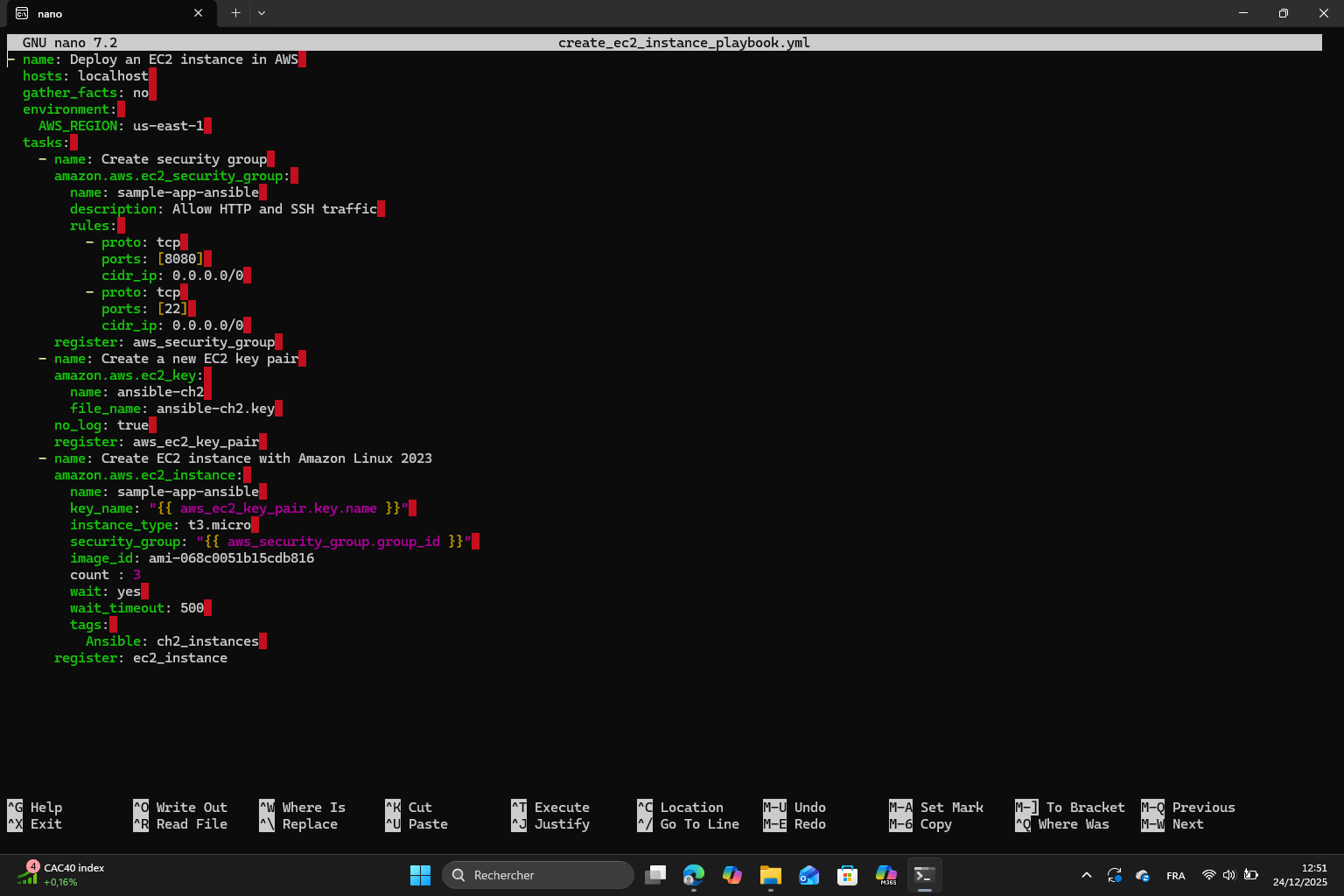Open File Explorer from the taskbar
This screenshot has width=1344, height=896.
(x=770, y=874)
